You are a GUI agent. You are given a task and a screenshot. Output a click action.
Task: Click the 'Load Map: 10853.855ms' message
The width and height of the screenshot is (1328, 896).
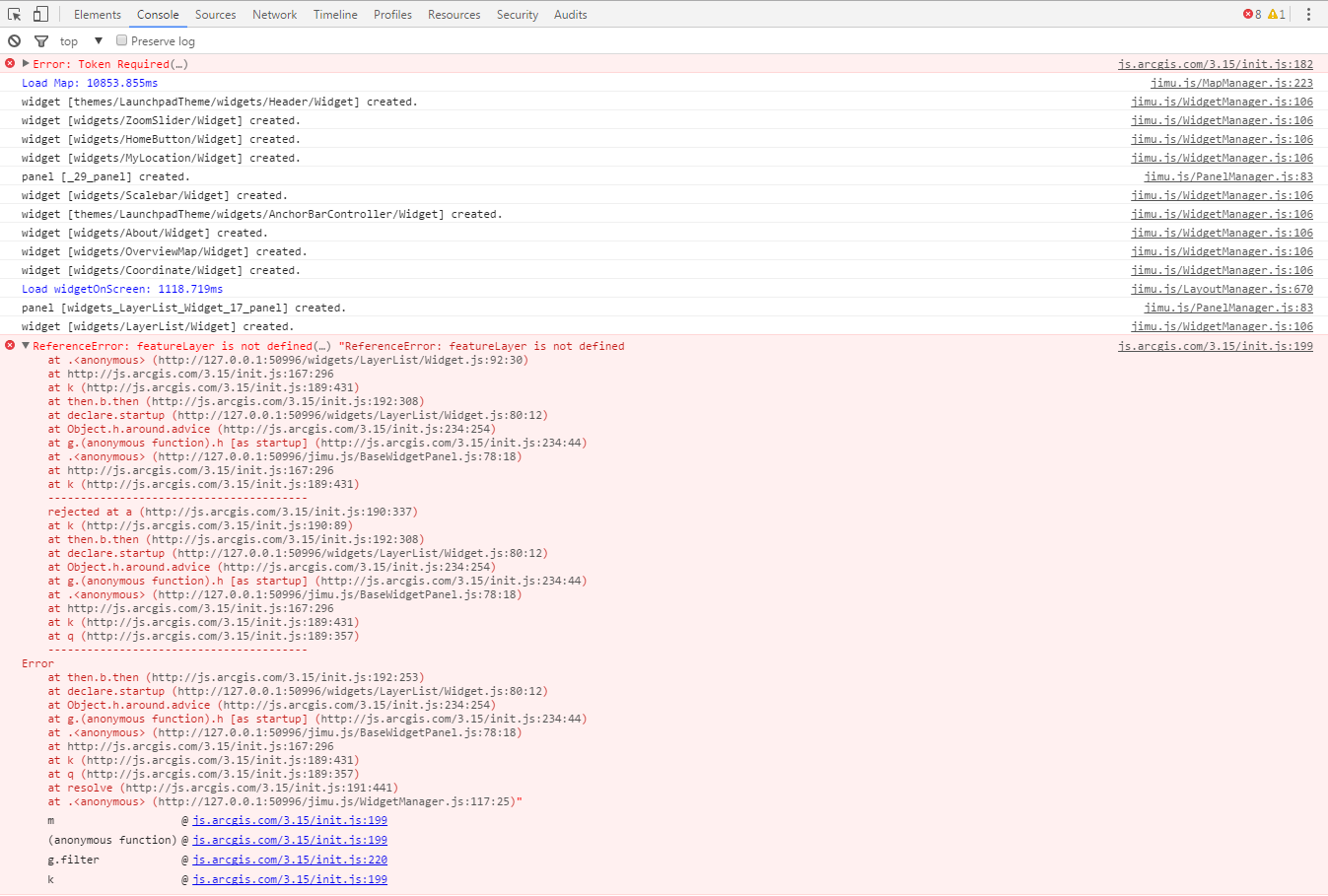(x=90, y=83)
